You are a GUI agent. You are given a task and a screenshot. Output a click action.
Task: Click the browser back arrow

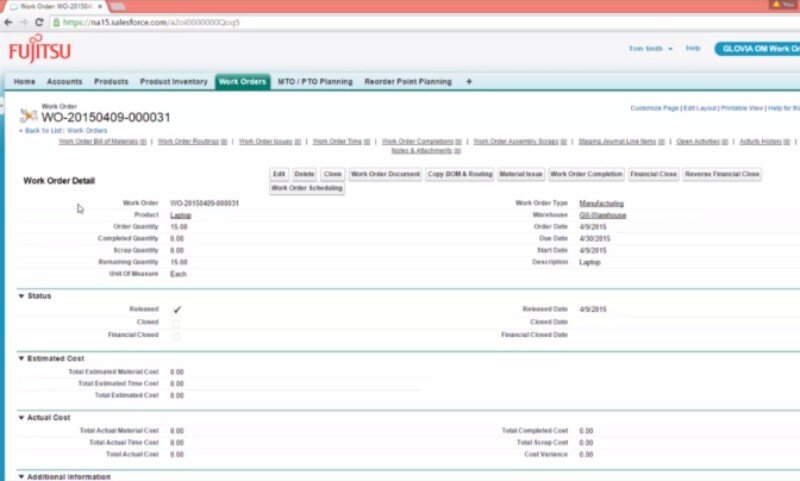click(8, 21)
